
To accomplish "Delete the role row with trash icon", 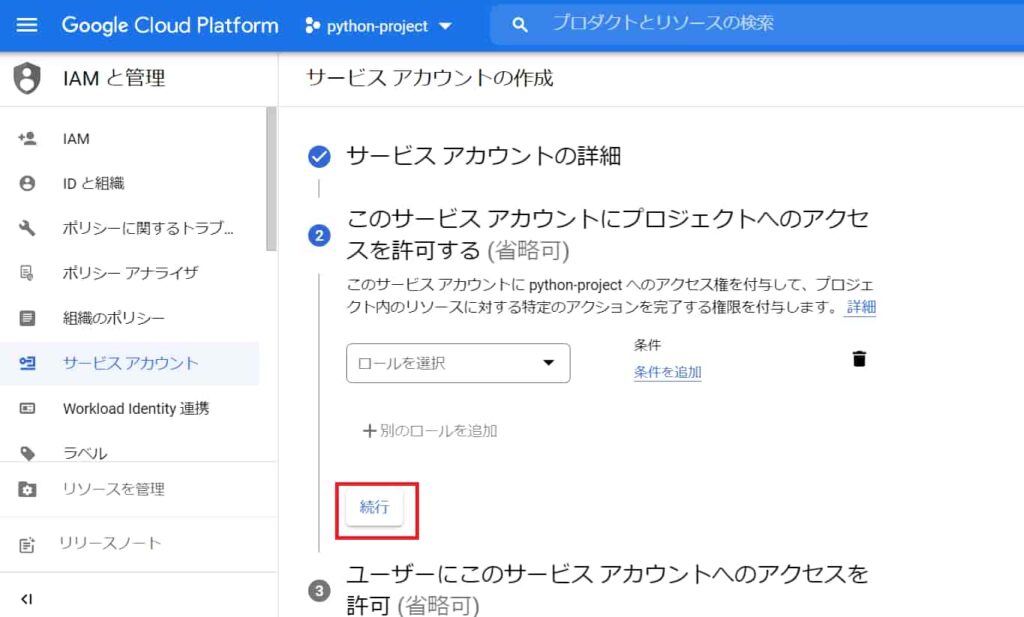I will pos(858,357).
